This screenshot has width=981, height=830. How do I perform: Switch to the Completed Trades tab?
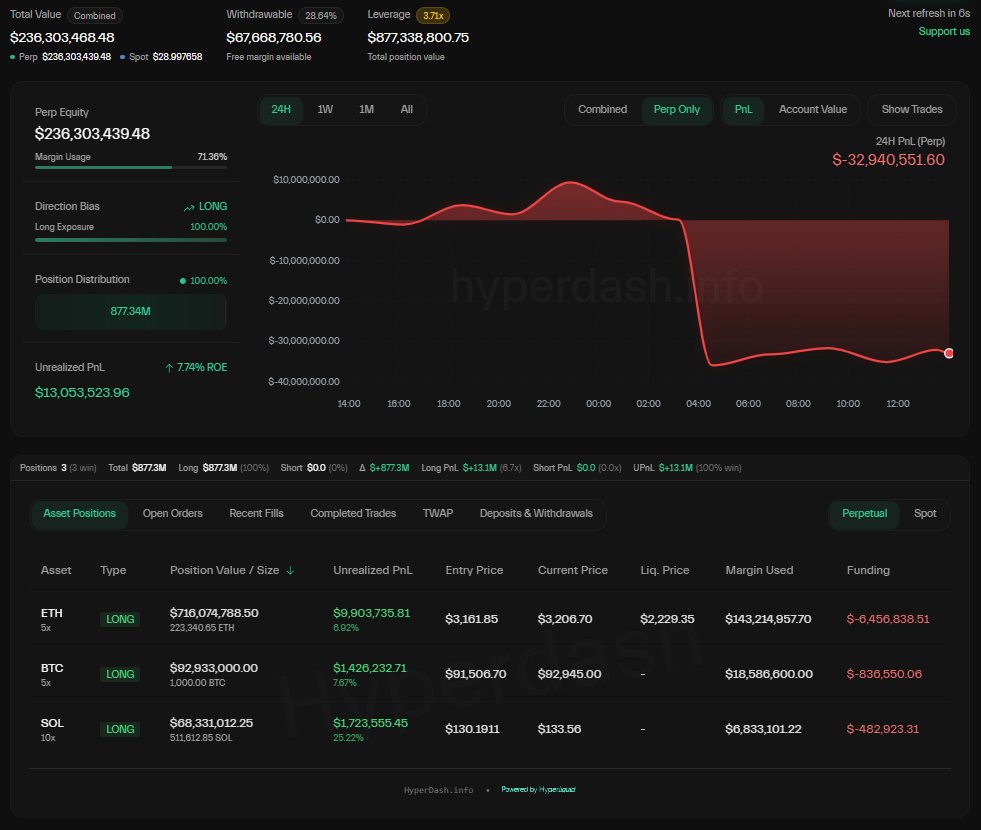(x=352, y=513)
